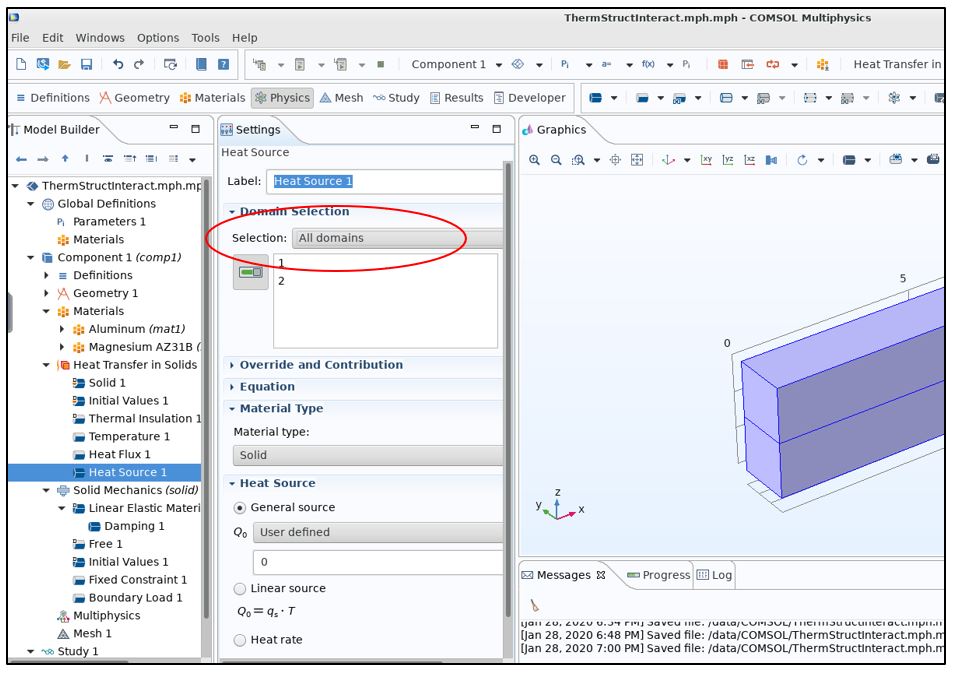Collapse the Material Type section
Screen dimensions: 957x673
pos(281,409)
